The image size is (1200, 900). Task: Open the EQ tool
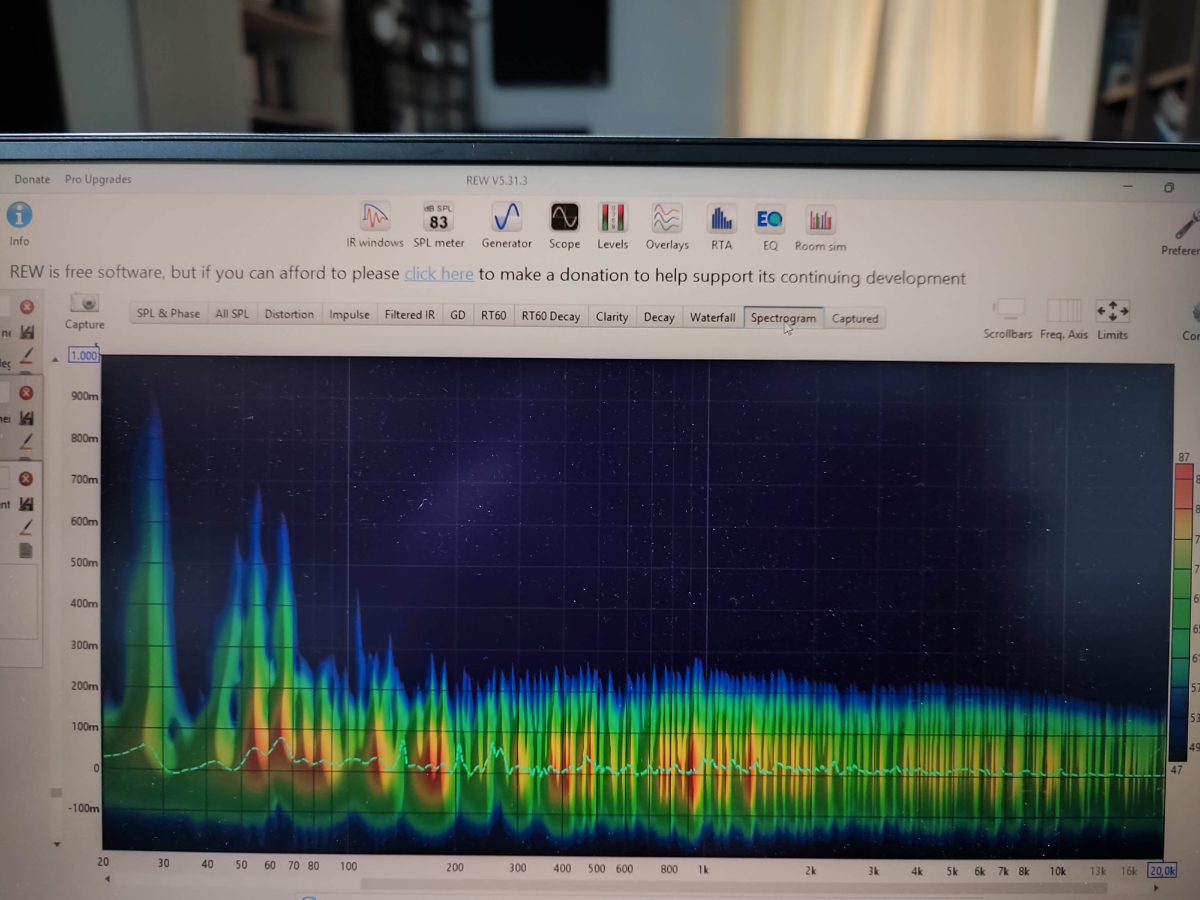coord(770,220)
